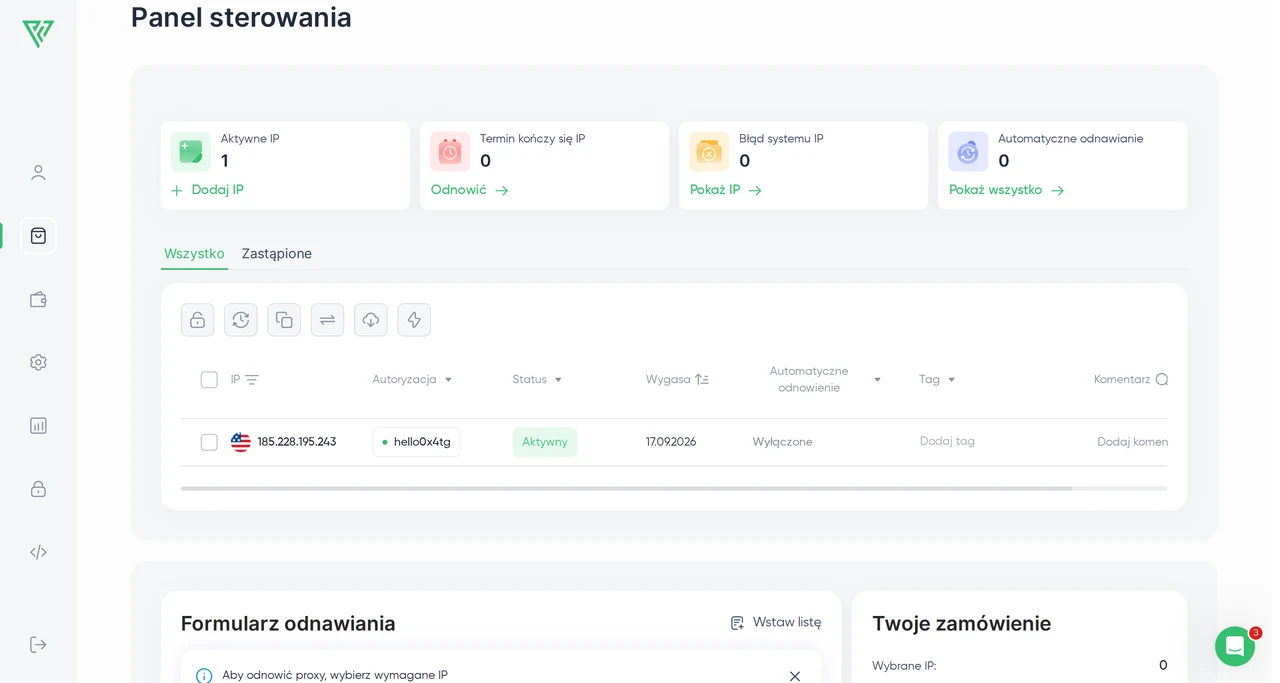Image resolution: width=1280 pixels, height=683 pixels.
Task: Click the expiry date 17.09.2026
Action: pos(671,442)
